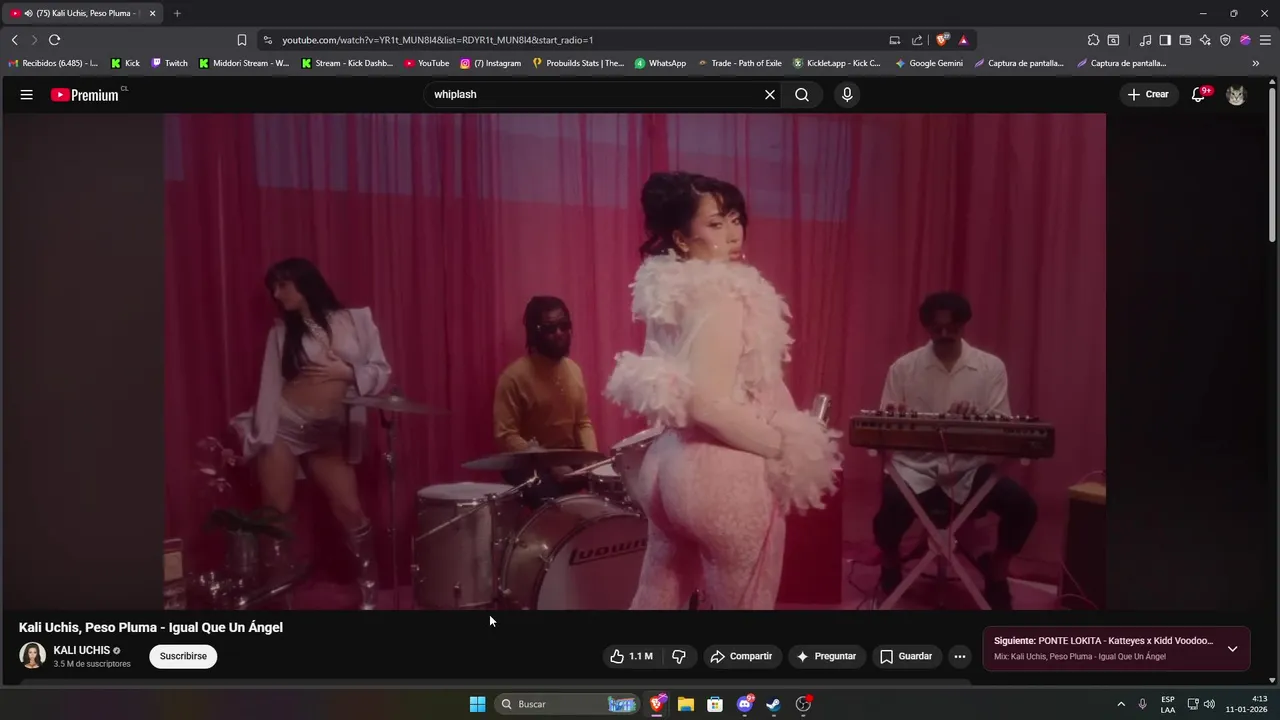Select the Kali Uchis, Peso Pluma tab

coord(82,13)
